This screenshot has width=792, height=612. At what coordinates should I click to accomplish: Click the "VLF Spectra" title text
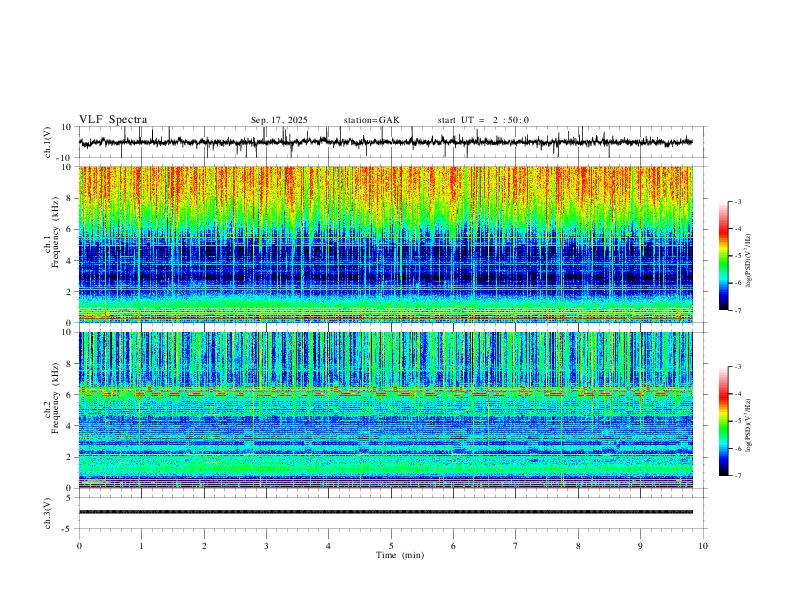(x=113, y=120)
